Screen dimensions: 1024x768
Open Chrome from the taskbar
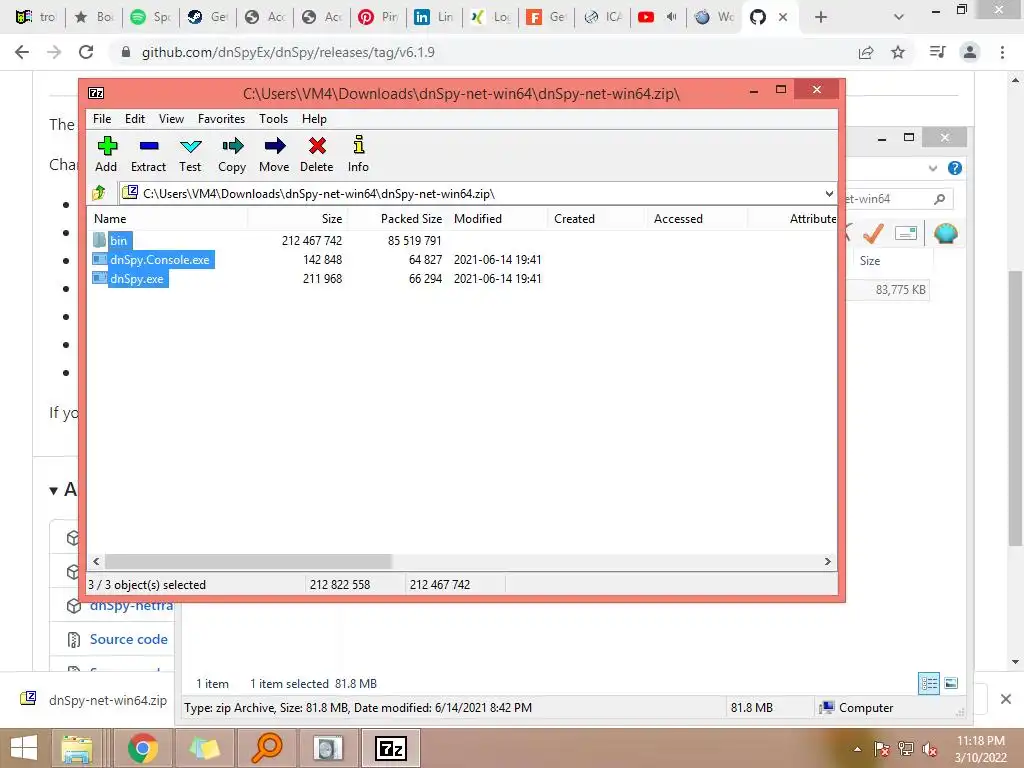[x=142, y=748]
